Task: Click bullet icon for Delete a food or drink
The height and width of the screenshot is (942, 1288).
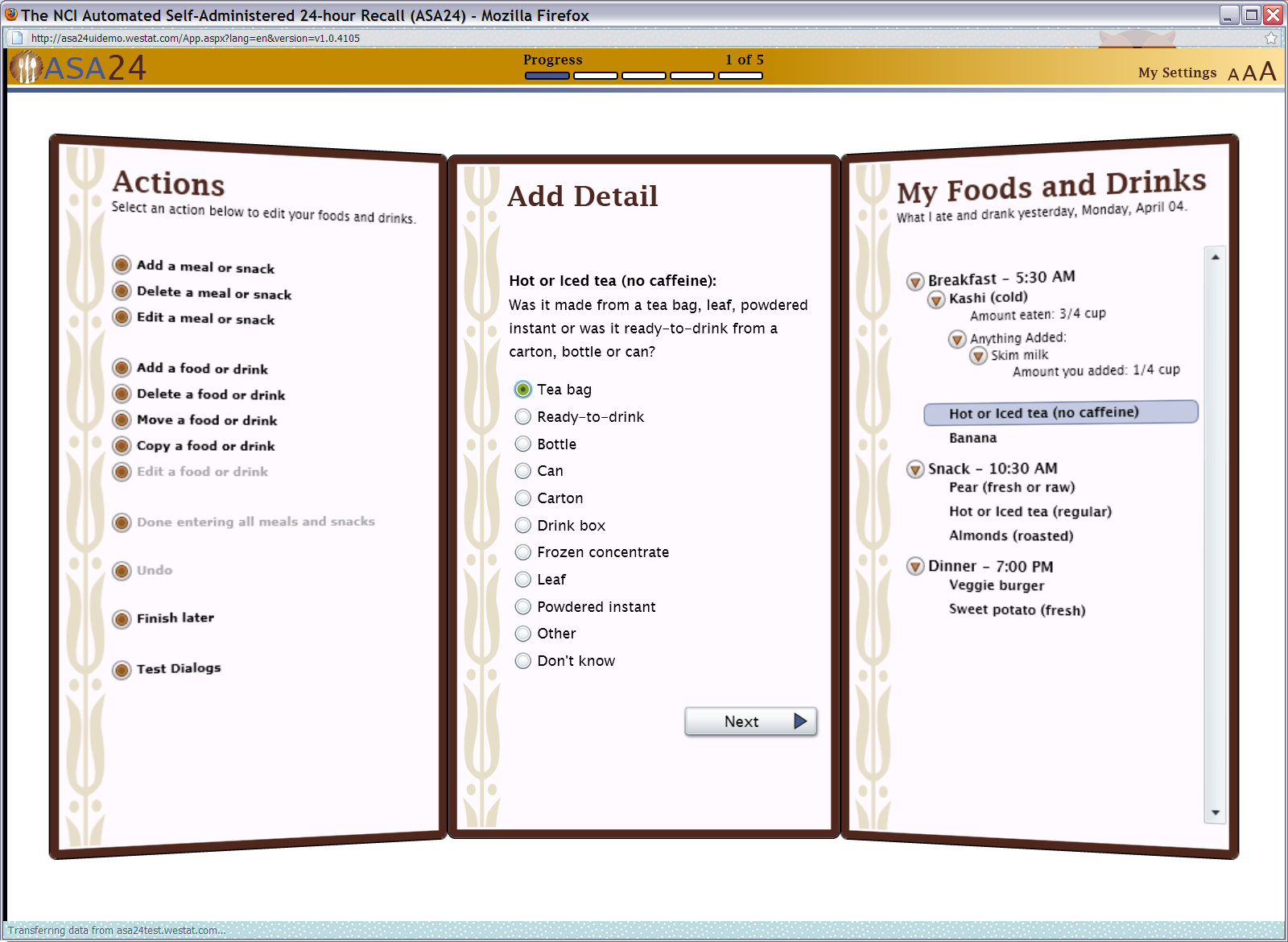Action: click(x=122, y=394)
